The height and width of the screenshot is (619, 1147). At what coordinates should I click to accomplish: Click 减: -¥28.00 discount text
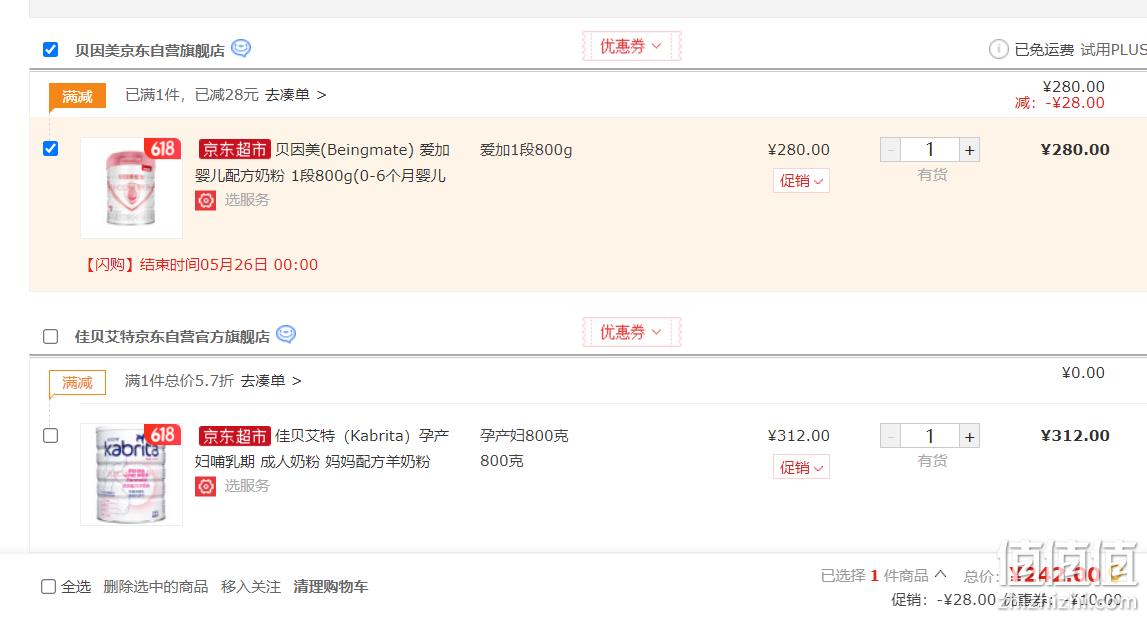(1060, 103)
